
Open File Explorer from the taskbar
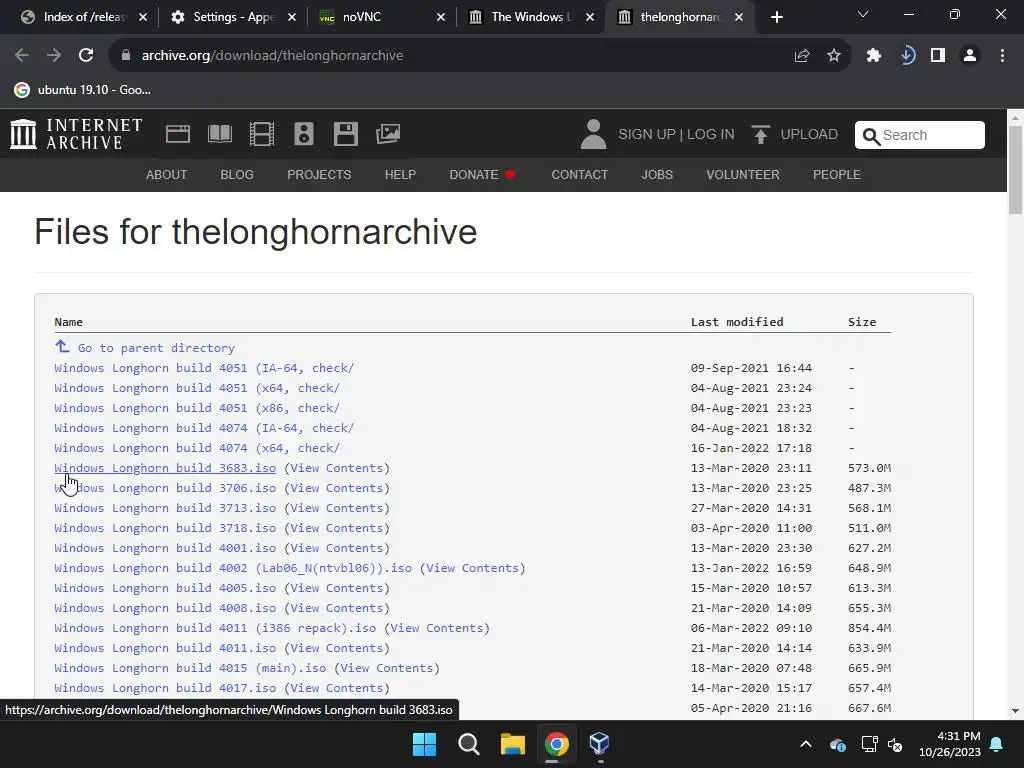pyautogui.click(x=513, y=744)
